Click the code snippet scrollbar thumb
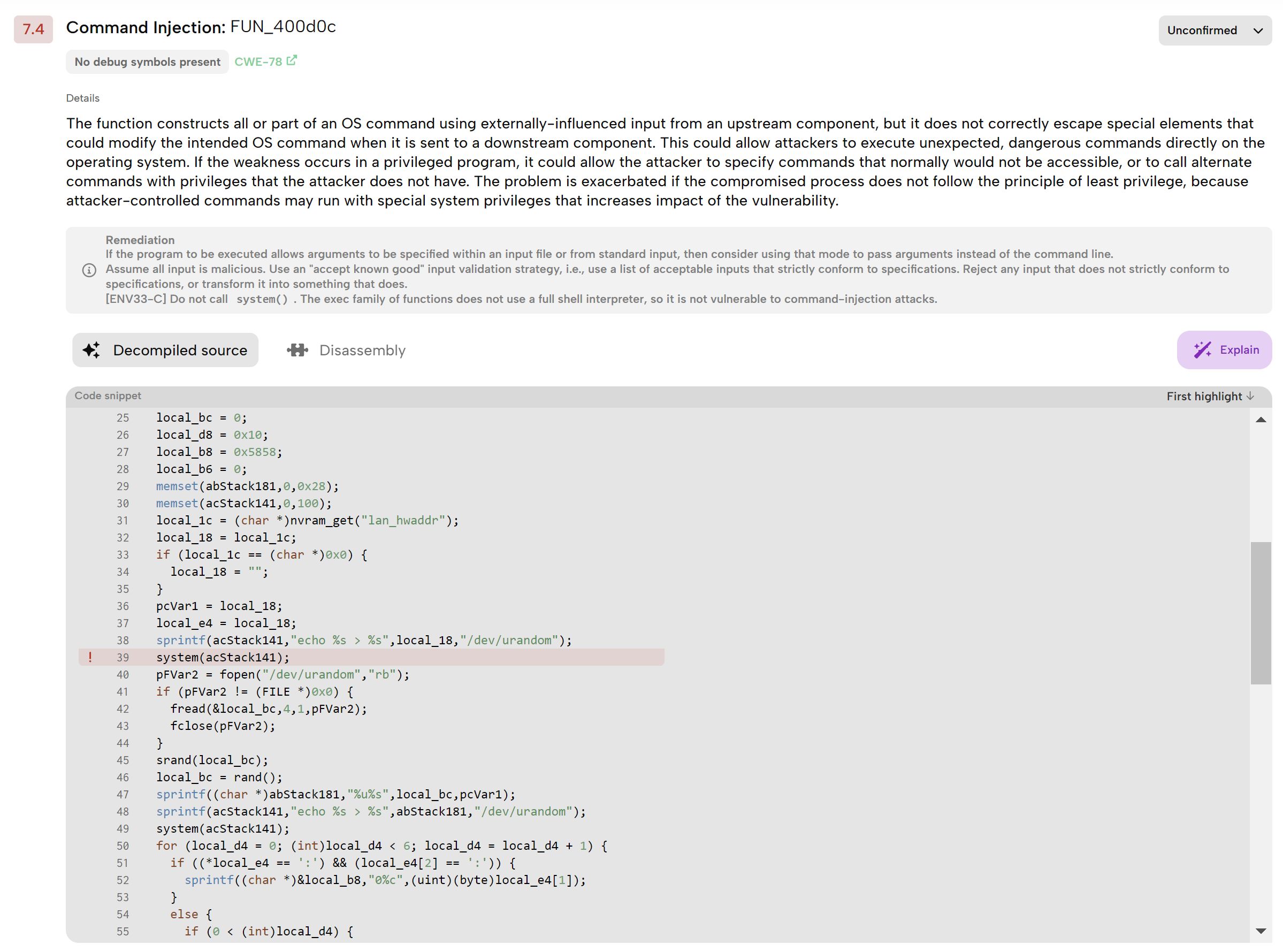Viewport: 1283px width, 952px height. click(x=1261, y=613)
